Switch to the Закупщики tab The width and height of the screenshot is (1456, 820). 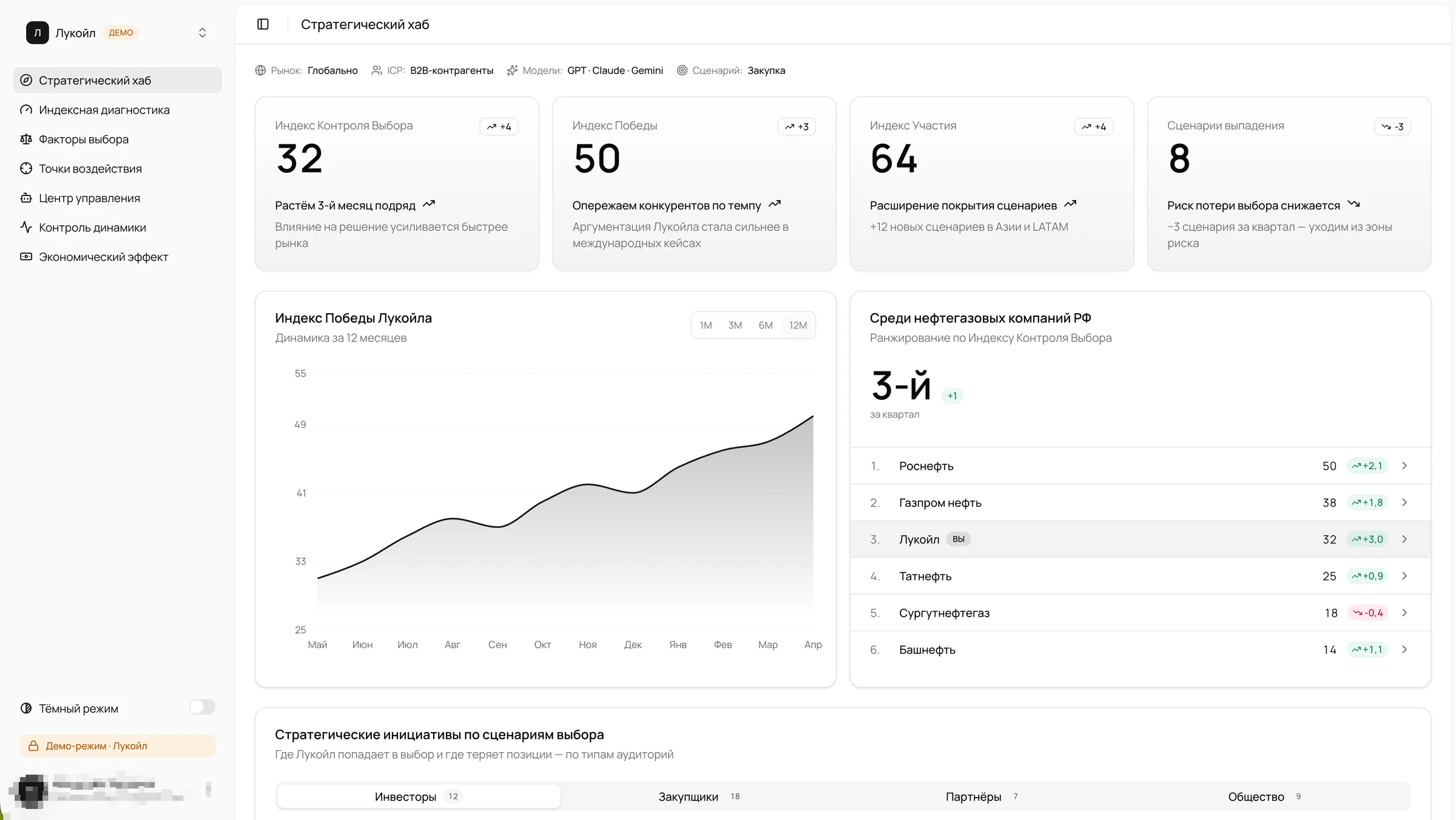(x=699, y=796)
